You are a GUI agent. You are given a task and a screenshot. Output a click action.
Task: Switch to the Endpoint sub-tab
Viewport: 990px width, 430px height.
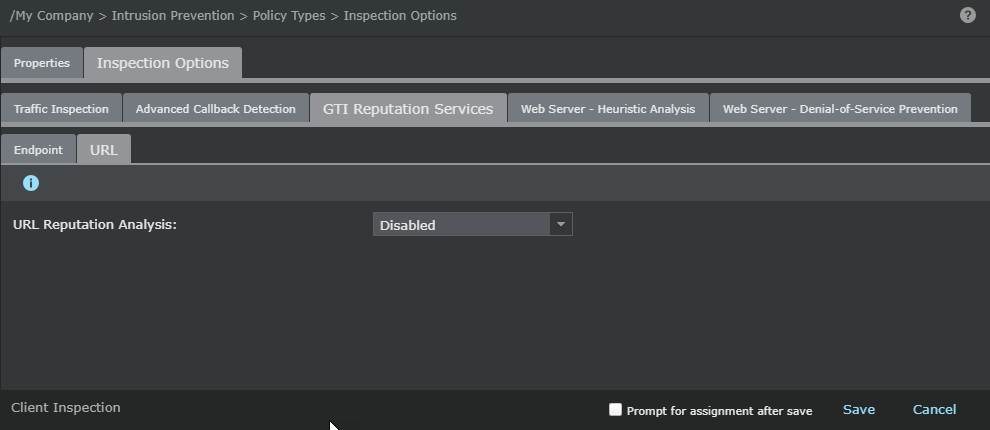[39, 150]
